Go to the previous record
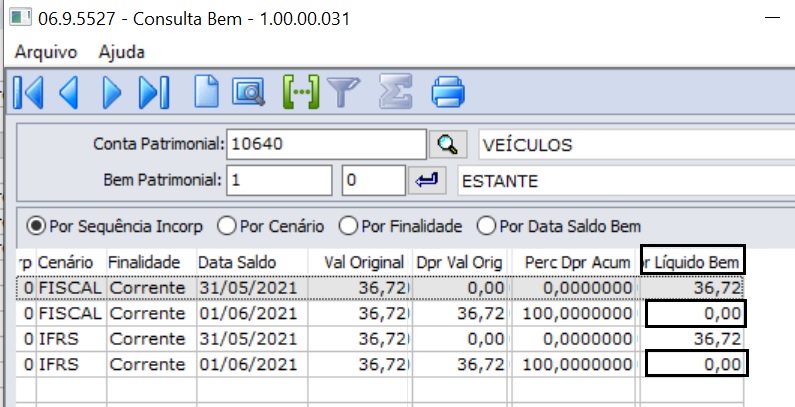 (x=69, y=92)
